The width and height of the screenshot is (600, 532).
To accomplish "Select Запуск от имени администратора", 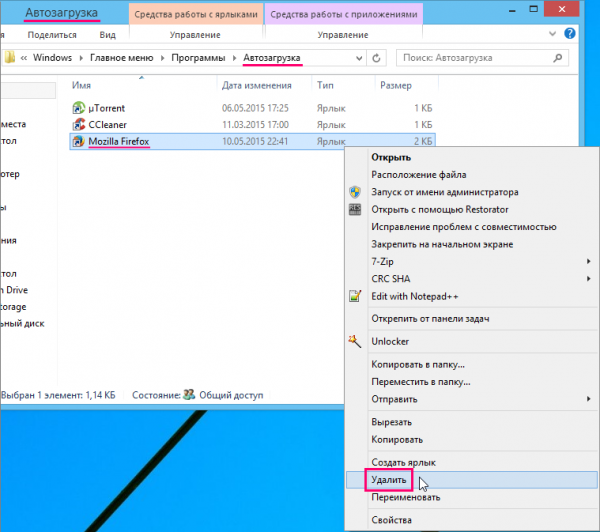I will click(445, 192).
